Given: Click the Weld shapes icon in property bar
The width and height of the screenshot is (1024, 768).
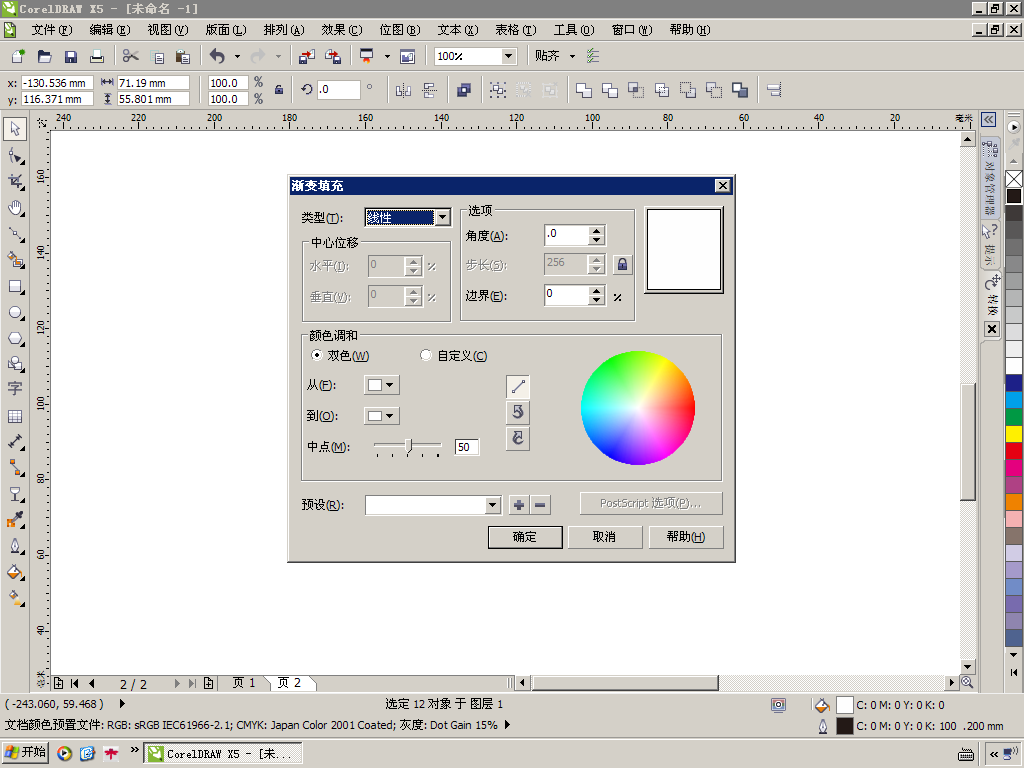Looking at the screenshot, I should (583, 90).
